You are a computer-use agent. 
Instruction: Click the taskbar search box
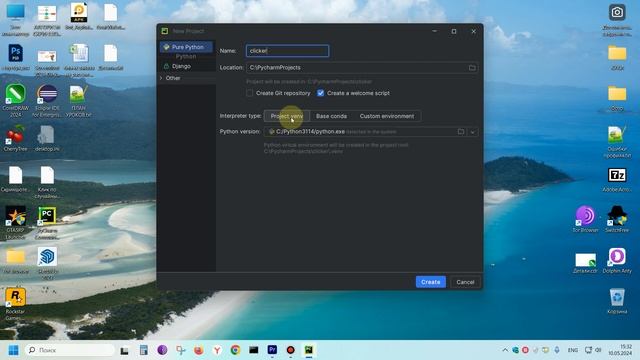point(70,350)
